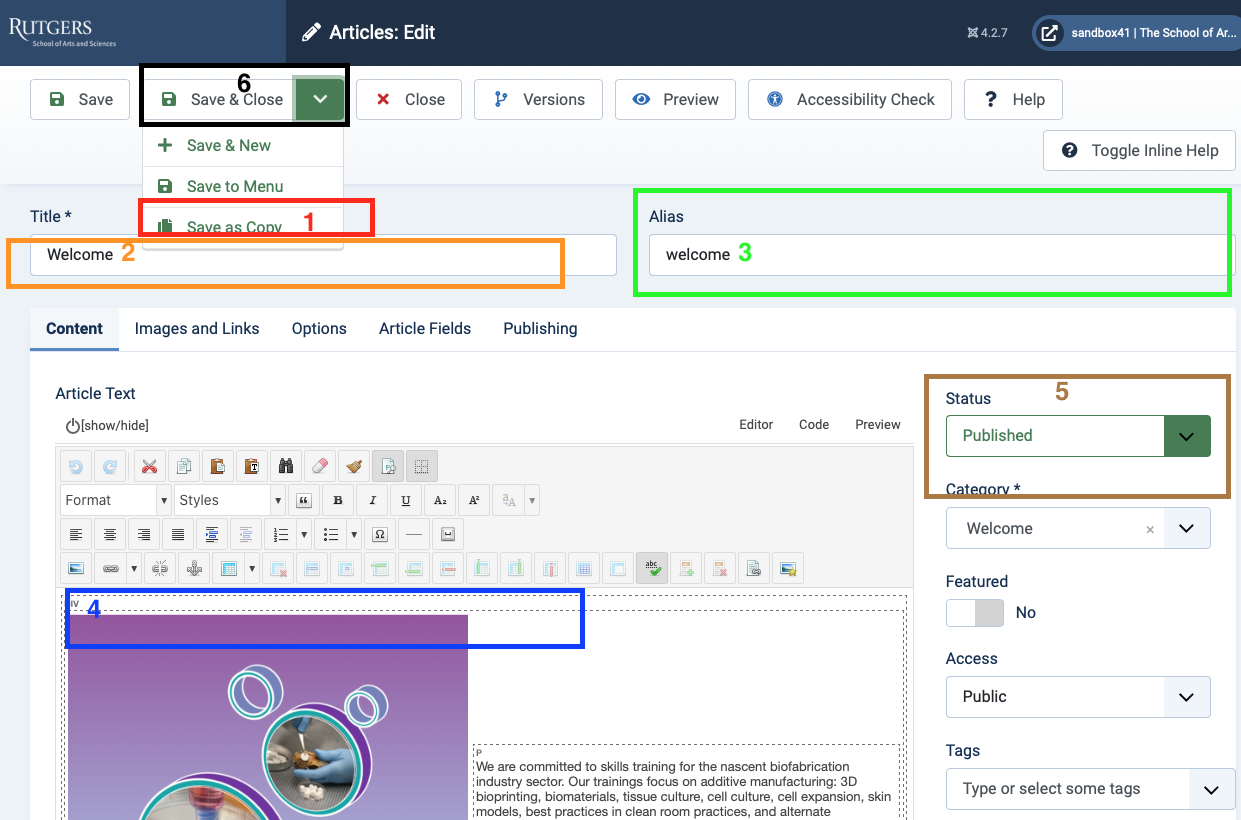Switch to Images and Links tab
This screenshot has width=1241, height=820.
(197, 328)
